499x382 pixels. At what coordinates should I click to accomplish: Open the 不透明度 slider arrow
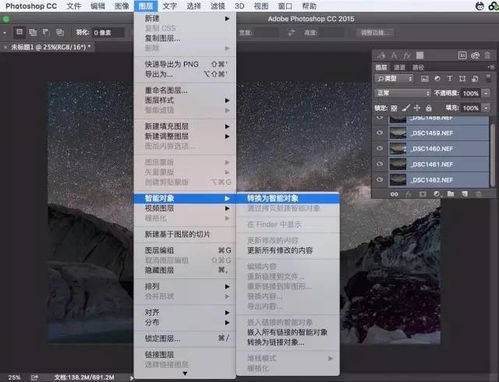tap(486, 93)
